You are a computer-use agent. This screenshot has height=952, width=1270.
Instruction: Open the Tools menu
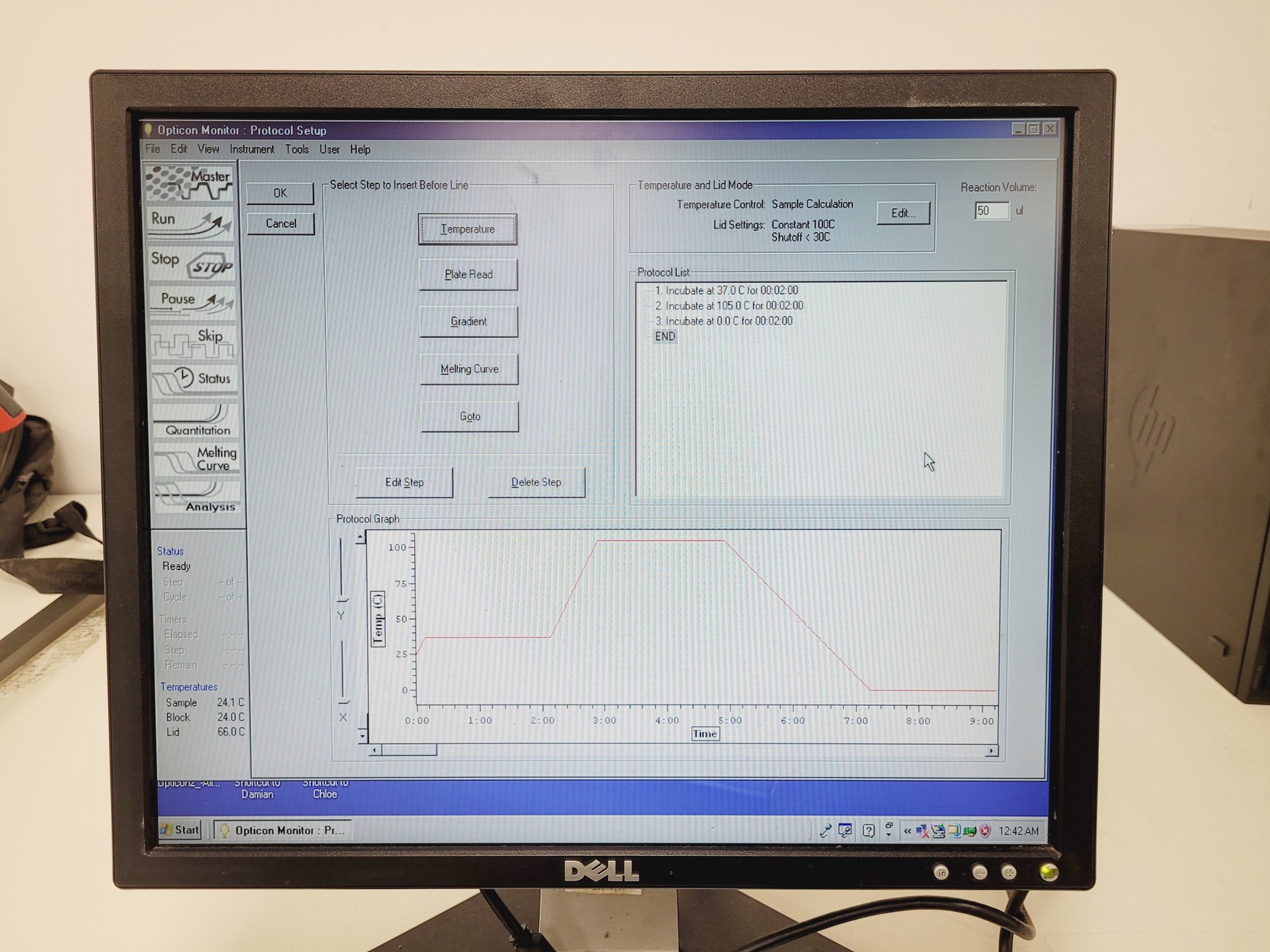click(297, 149)
